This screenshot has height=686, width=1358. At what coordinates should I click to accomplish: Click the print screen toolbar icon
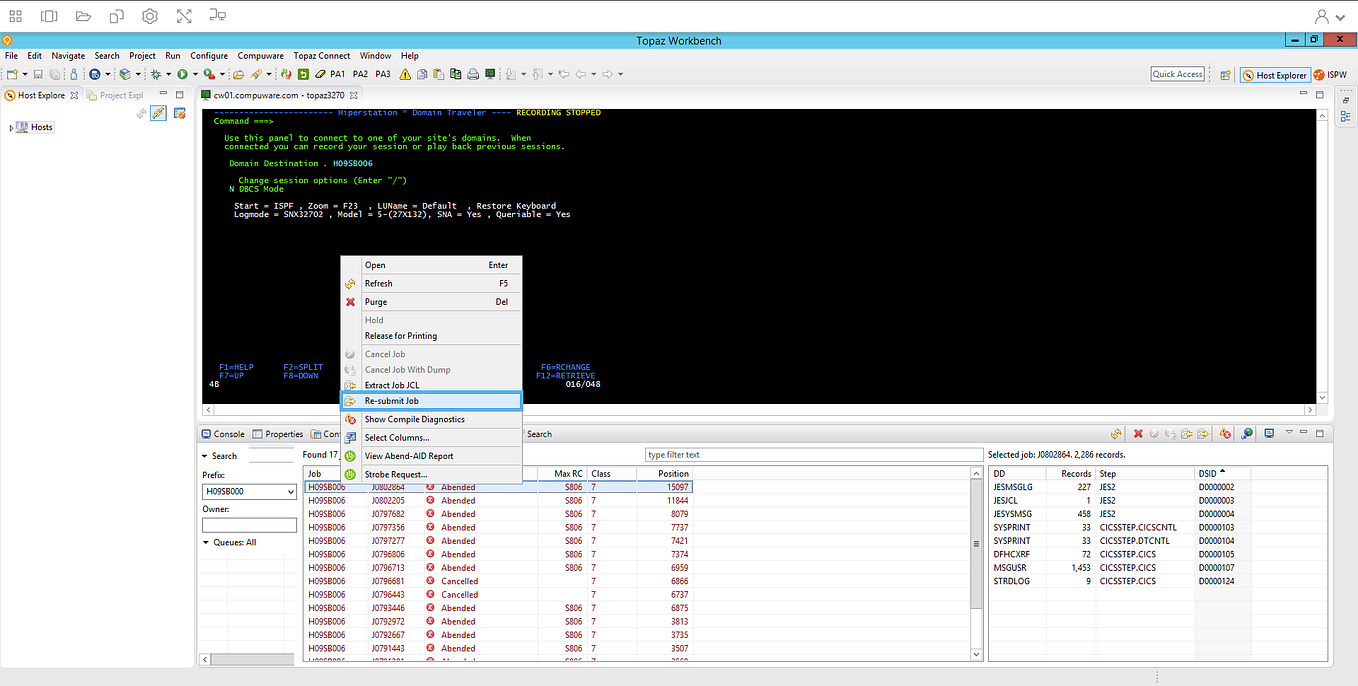[474, 74]
